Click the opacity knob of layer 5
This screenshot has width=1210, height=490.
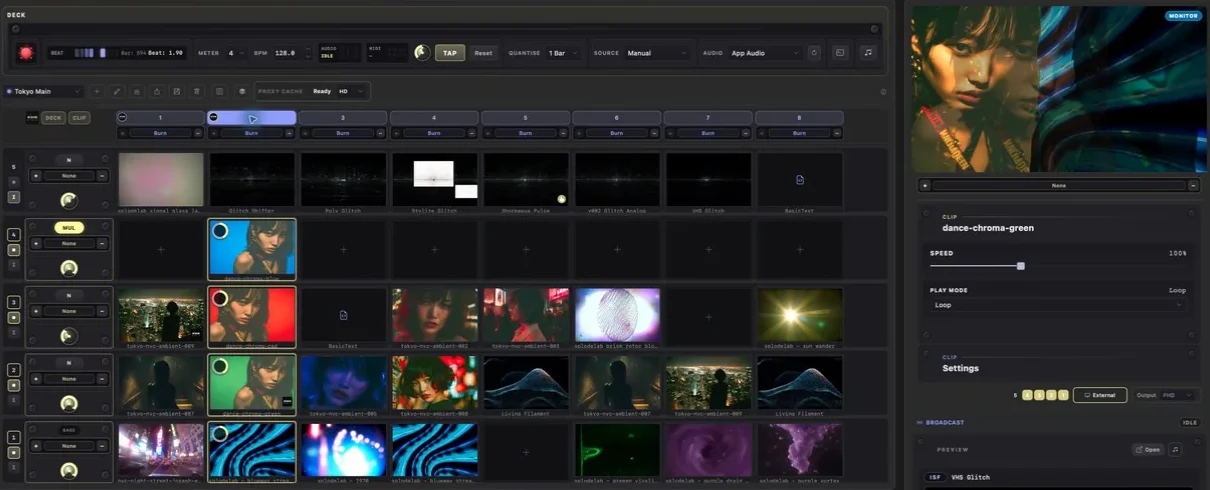point(69,200)
